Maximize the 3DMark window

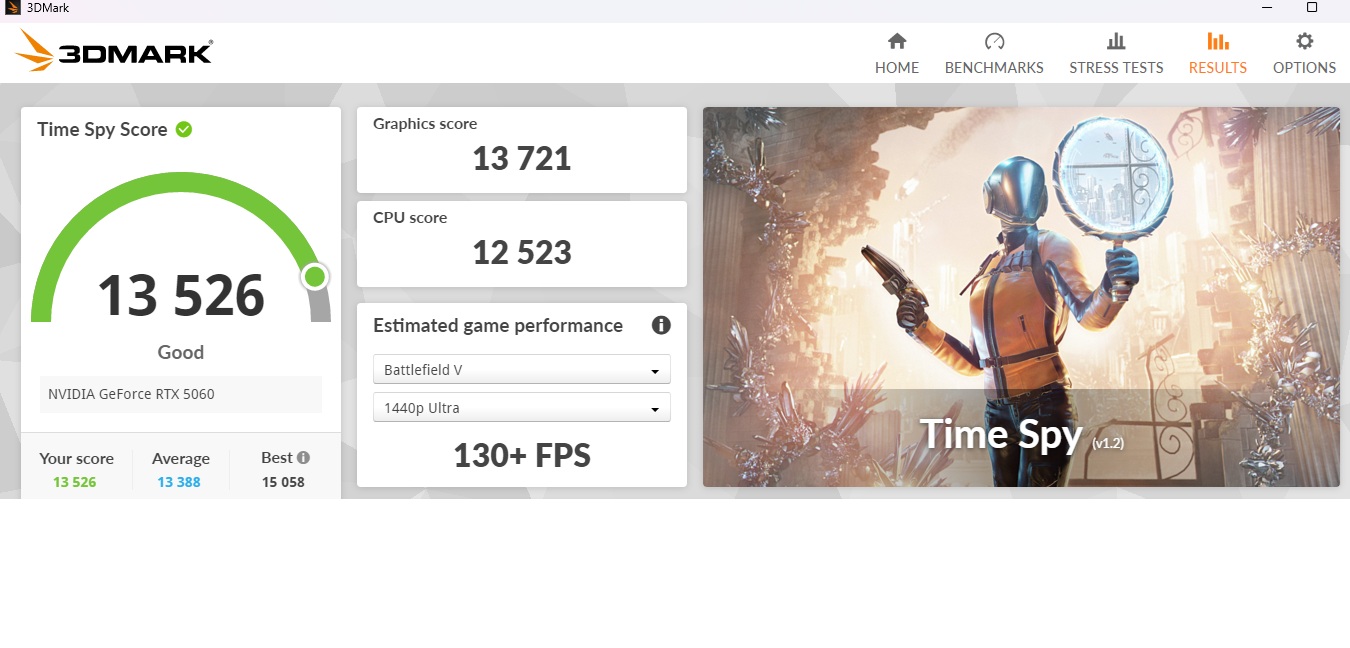pos(1312,8)
